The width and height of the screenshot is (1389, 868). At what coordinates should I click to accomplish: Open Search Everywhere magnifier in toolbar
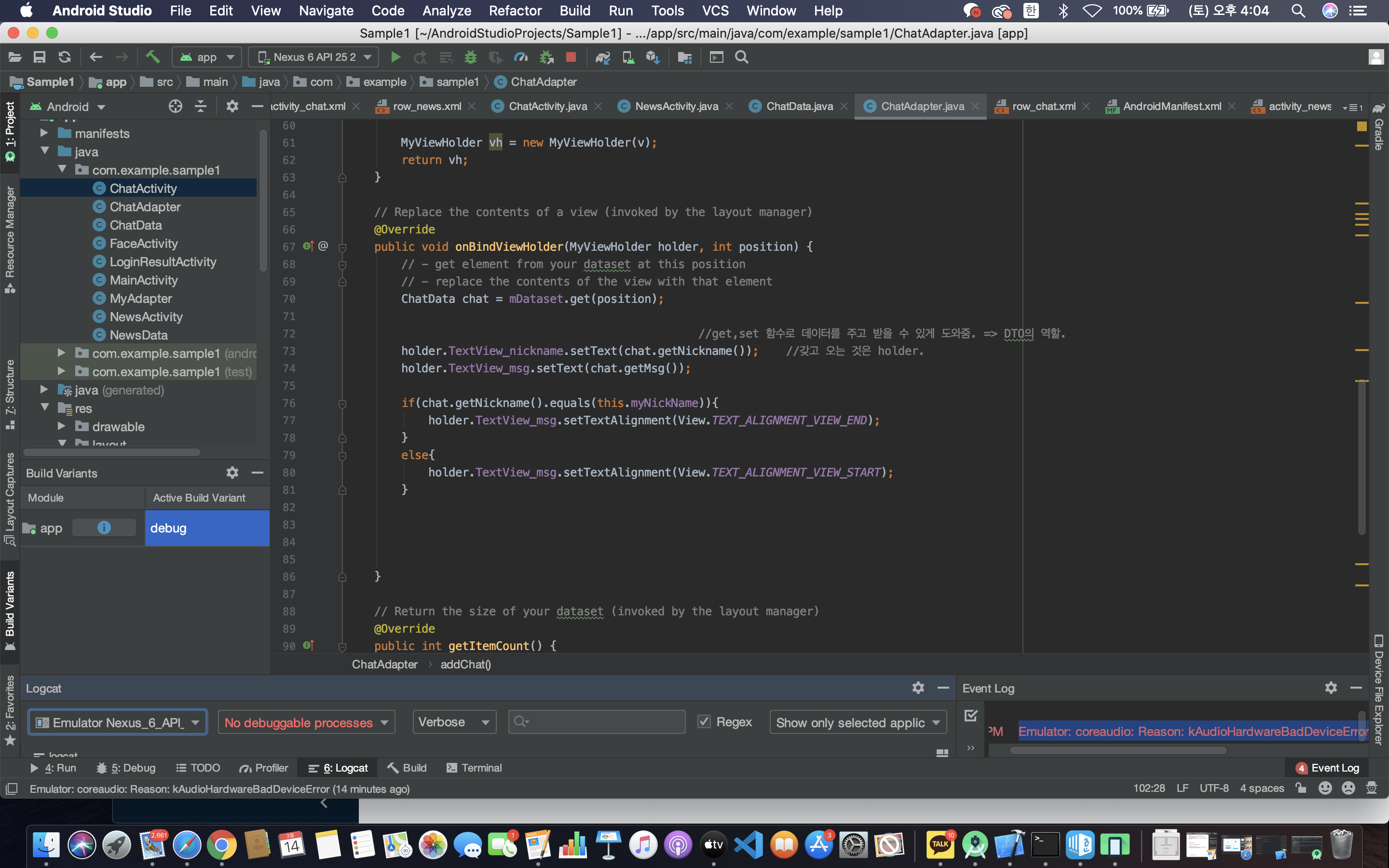(x=742, y=57)
